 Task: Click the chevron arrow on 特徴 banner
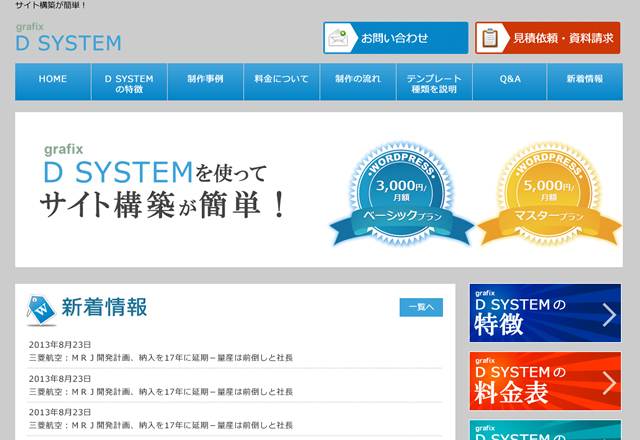609,314
